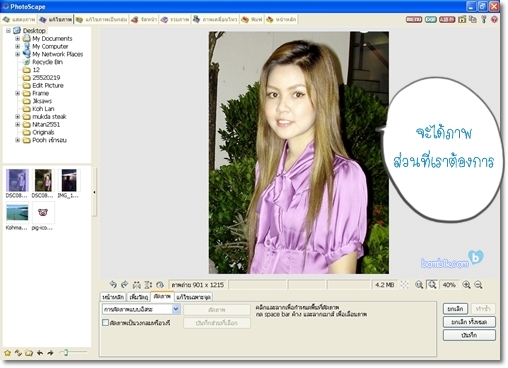Expand the My Documents node
Screen dimensions: 508x368
pyautogui.click(x=17, y=39)
